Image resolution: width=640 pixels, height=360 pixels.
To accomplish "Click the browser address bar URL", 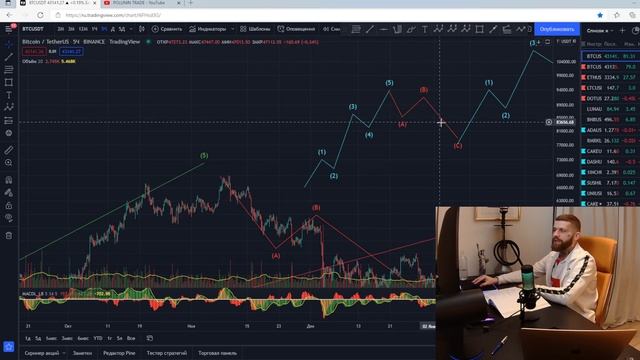I will pyautogui.click(x=113, y=15).
